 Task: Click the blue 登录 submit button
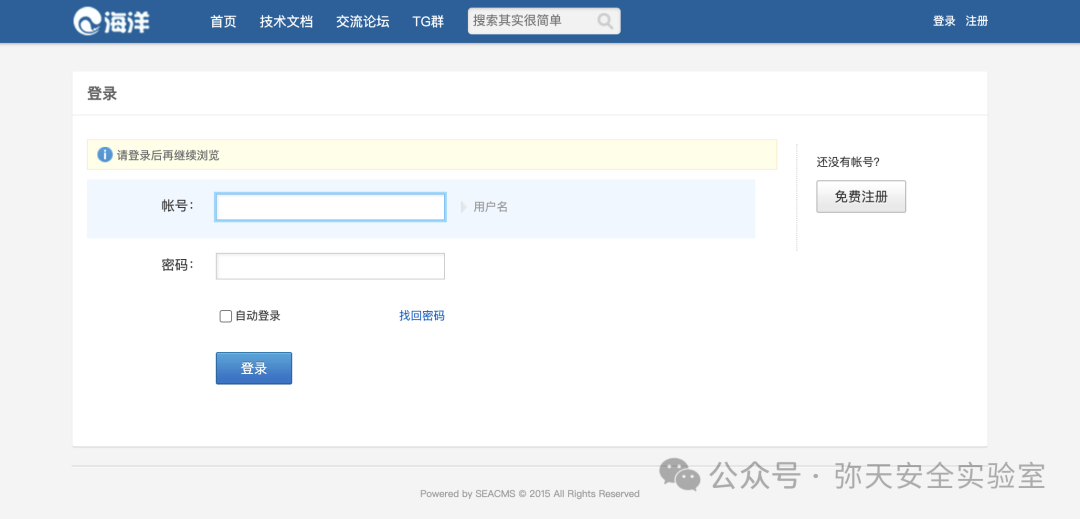(254, 368)
